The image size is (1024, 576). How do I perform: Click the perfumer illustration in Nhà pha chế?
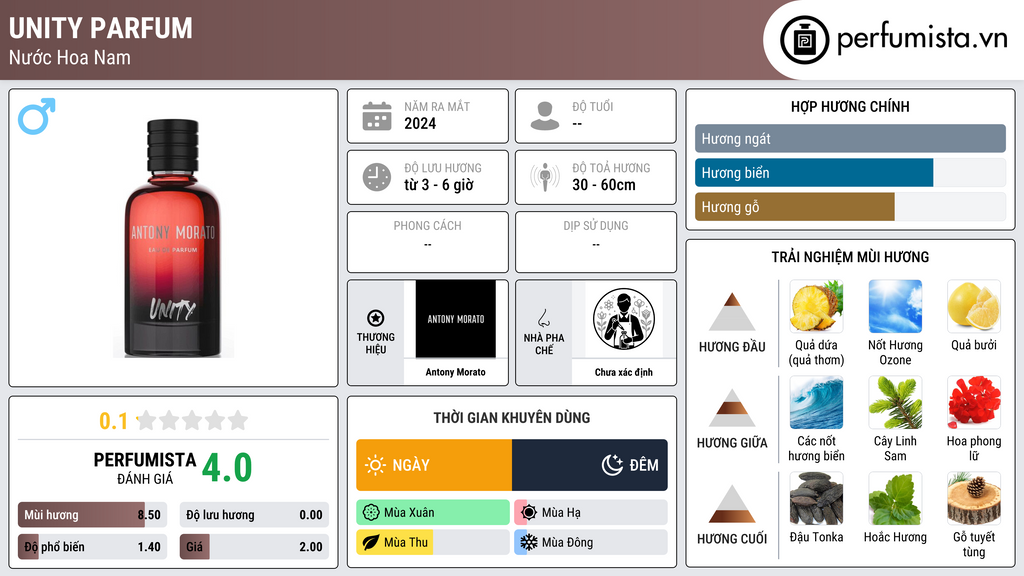624,319
